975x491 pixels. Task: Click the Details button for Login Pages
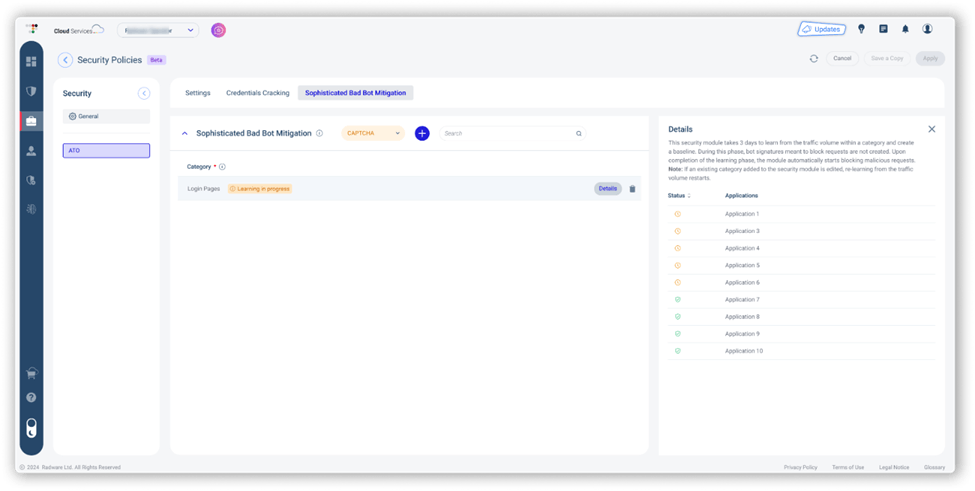click(x=608, y=188)
